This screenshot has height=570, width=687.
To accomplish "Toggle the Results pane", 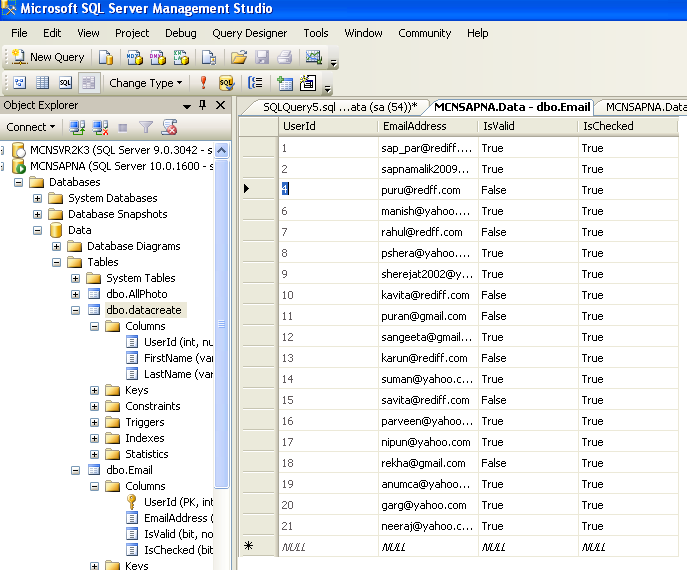I will tap(89, 83).
